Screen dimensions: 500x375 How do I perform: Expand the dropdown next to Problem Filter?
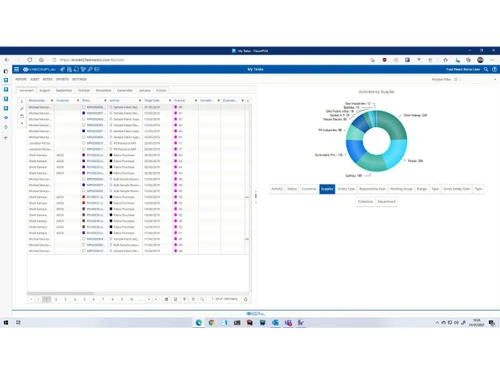tap(461, 79)
